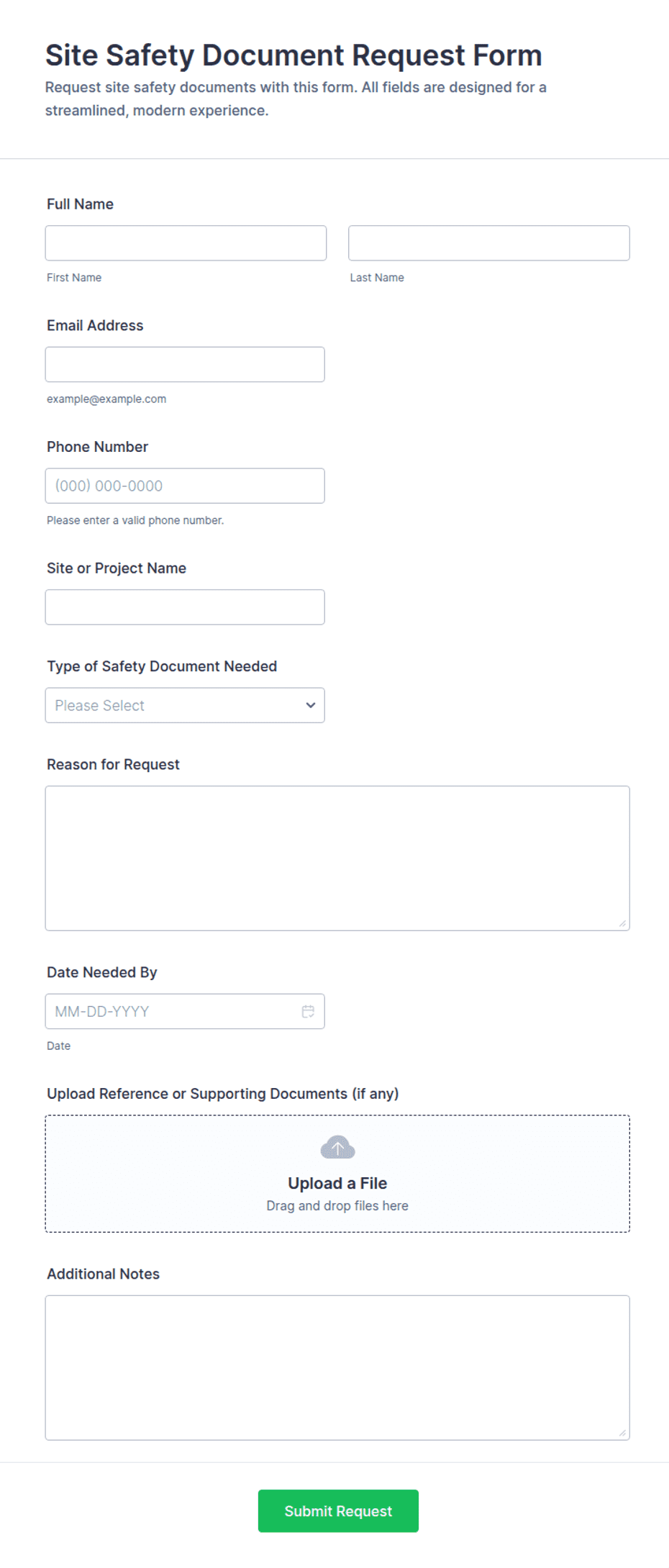The width and height of the screenshot is (669, 1568).
Task: Select the Email Address field
Action: (x=185, y=364)
